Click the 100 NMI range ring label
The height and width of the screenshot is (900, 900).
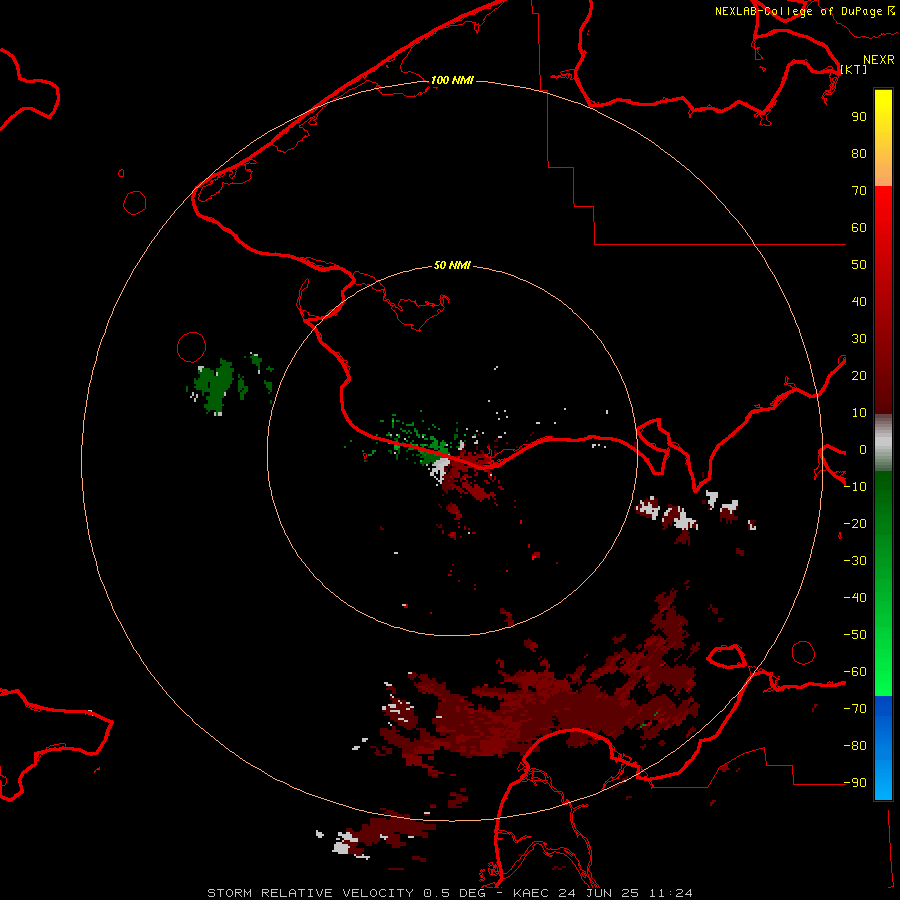click(452, 80)
